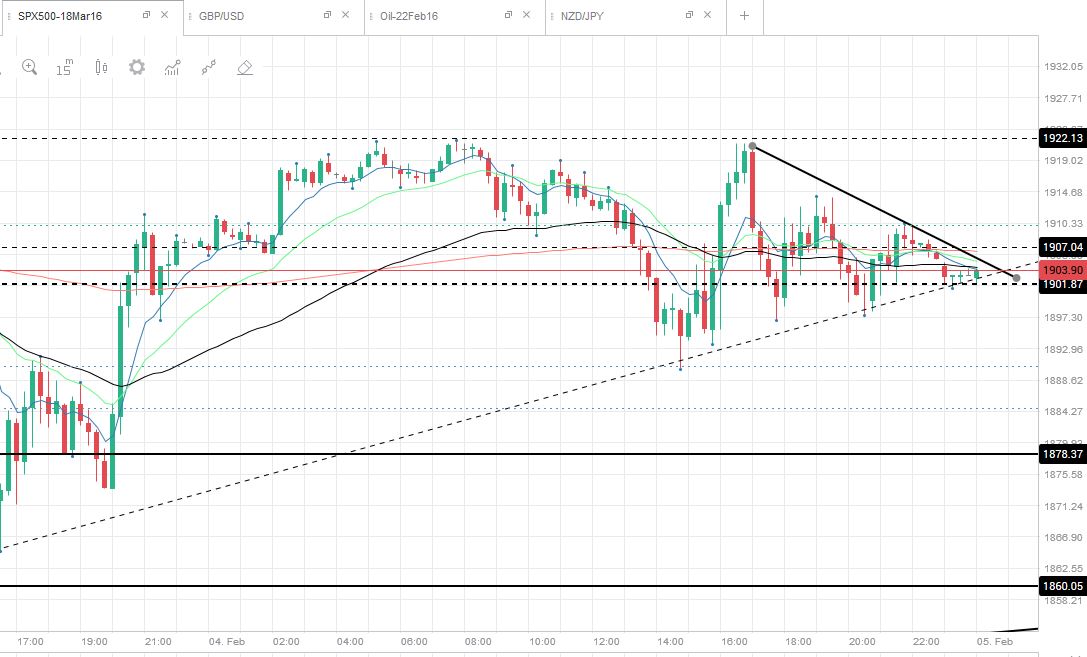Detach the SPX500-18Mar16 tab into window
This screenshot has width=1087, height=657.
coord(146,15)
